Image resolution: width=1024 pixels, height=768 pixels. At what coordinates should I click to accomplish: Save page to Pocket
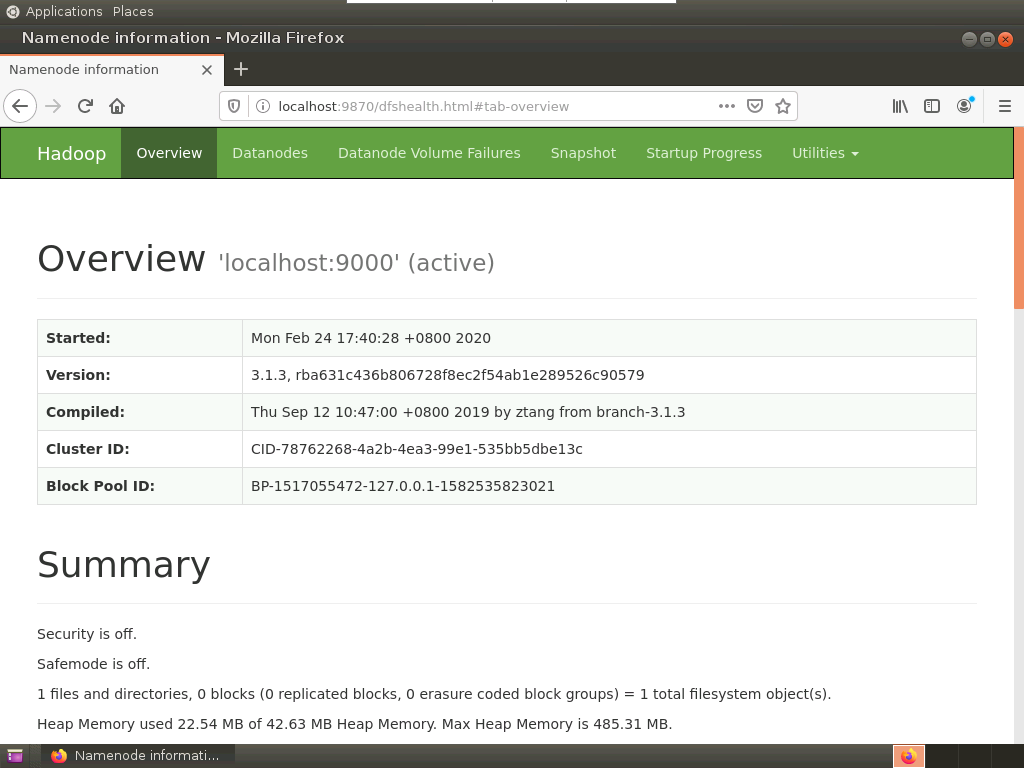[755, 106]
